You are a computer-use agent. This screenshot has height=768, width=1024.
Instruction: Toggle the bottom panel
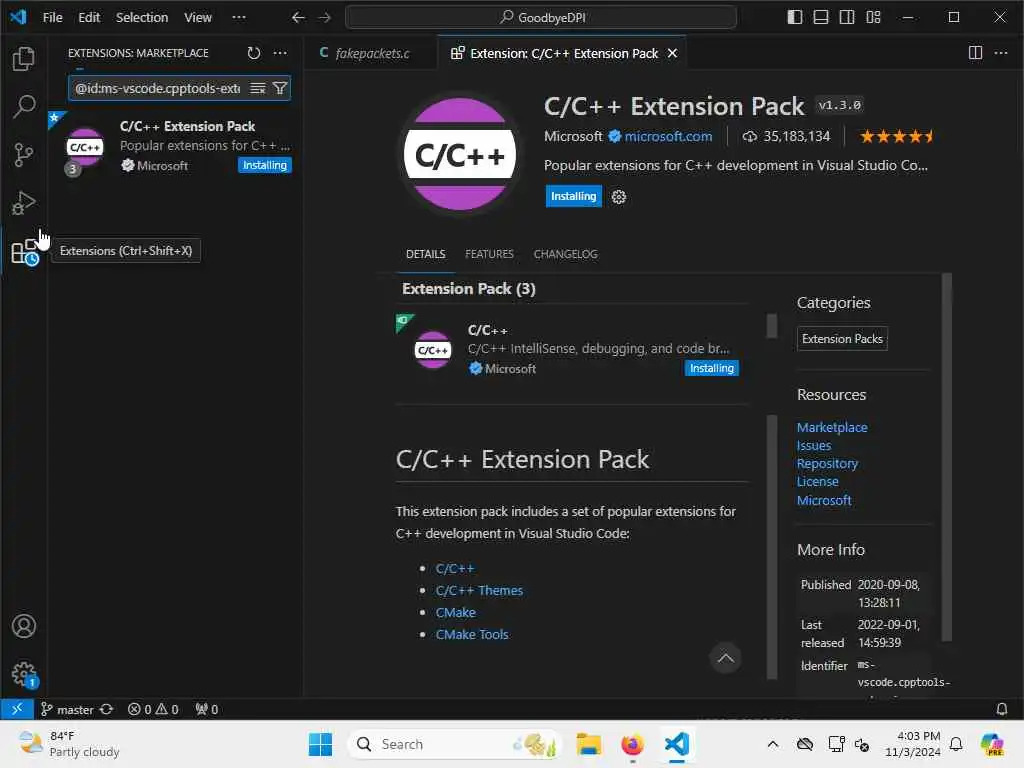point(821,17)
